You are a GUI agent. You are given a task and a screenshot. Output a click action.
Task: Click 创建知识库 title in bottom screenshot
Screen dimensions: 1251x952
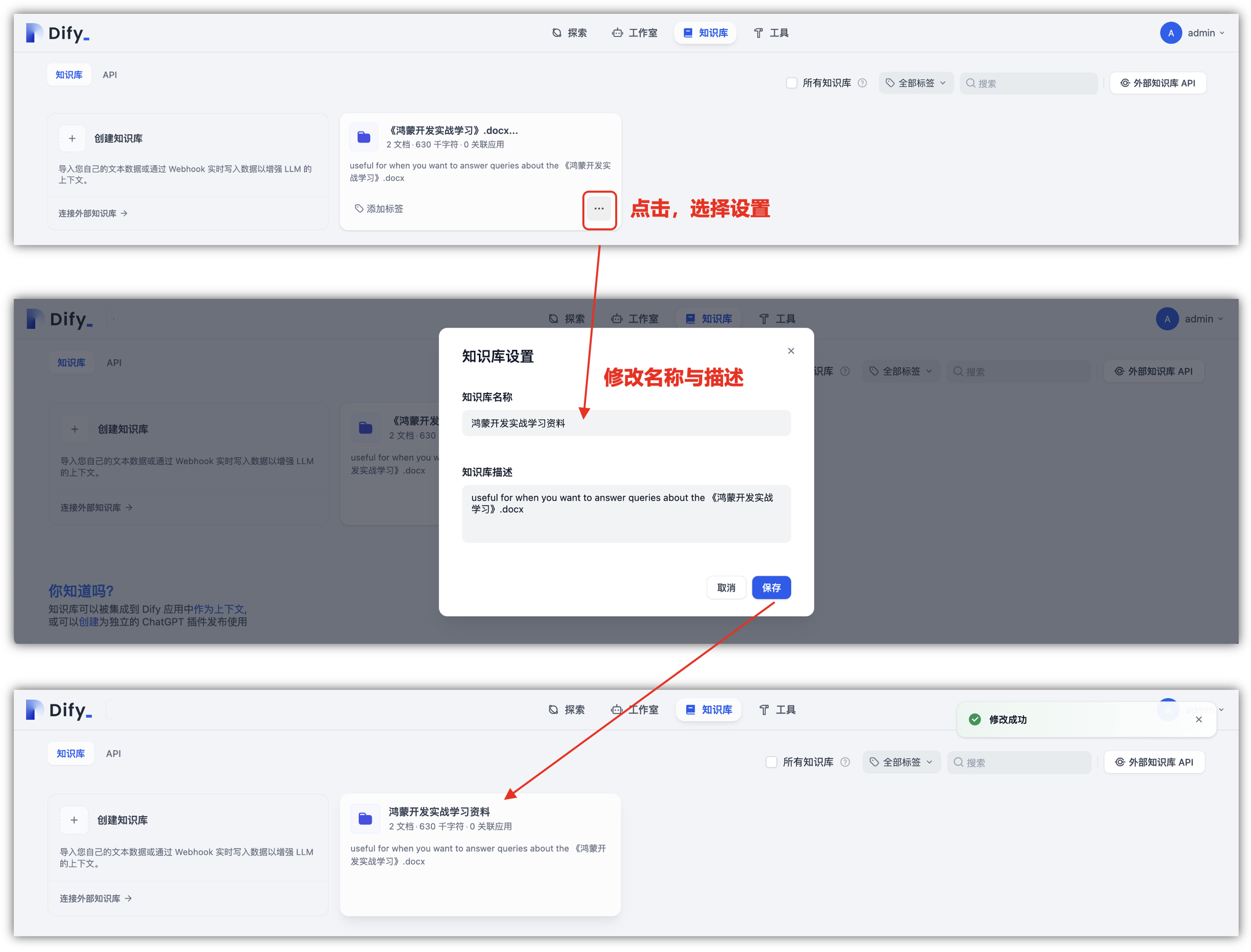(122, 820)
